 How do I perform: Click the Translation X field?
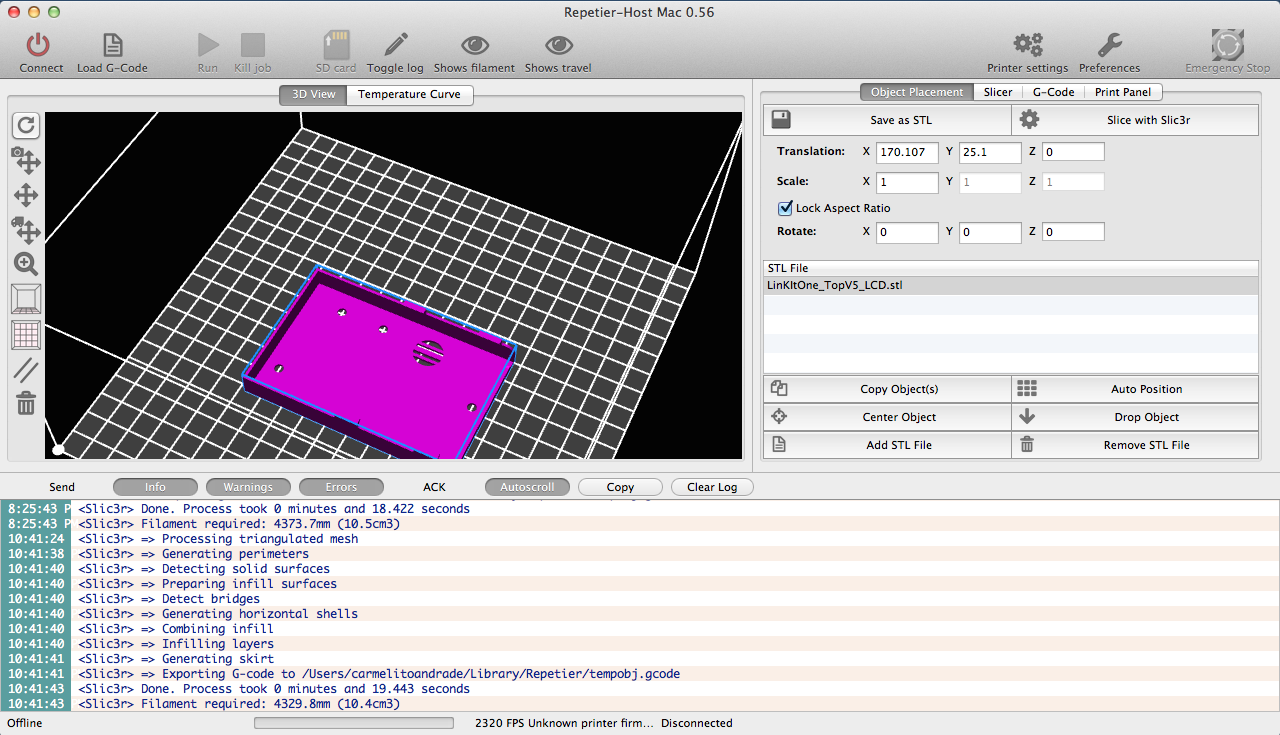coord(908,152)
